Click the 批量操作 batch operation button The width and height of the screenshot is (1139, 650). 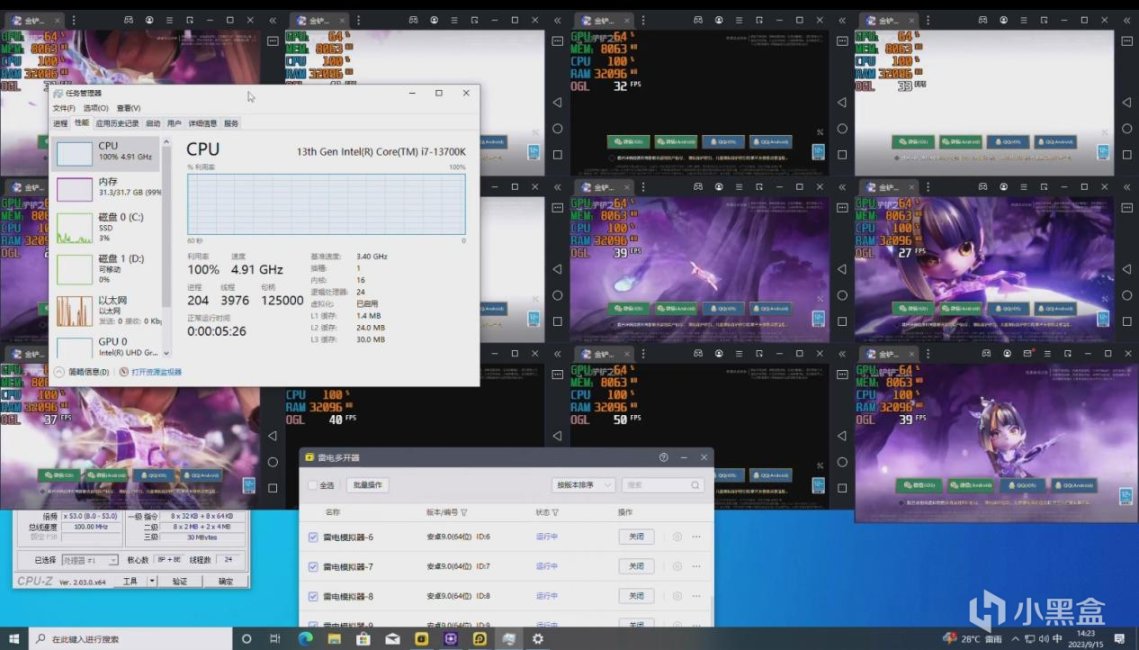(x=368, y=485)
